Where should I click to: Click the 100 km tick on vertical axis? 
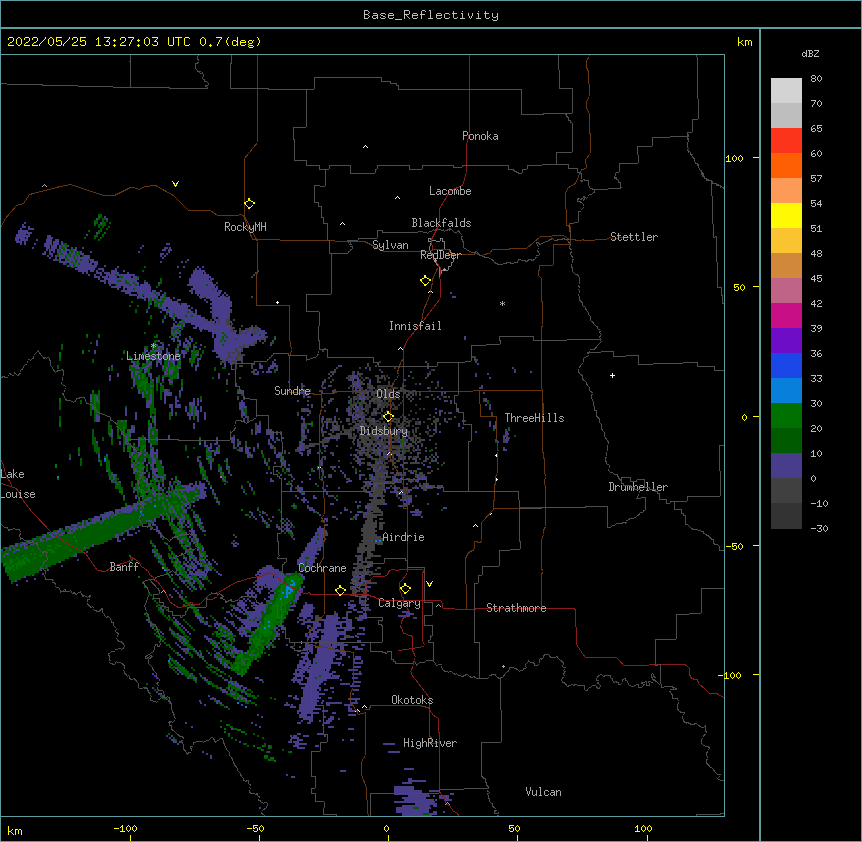(x=734, y=158)
